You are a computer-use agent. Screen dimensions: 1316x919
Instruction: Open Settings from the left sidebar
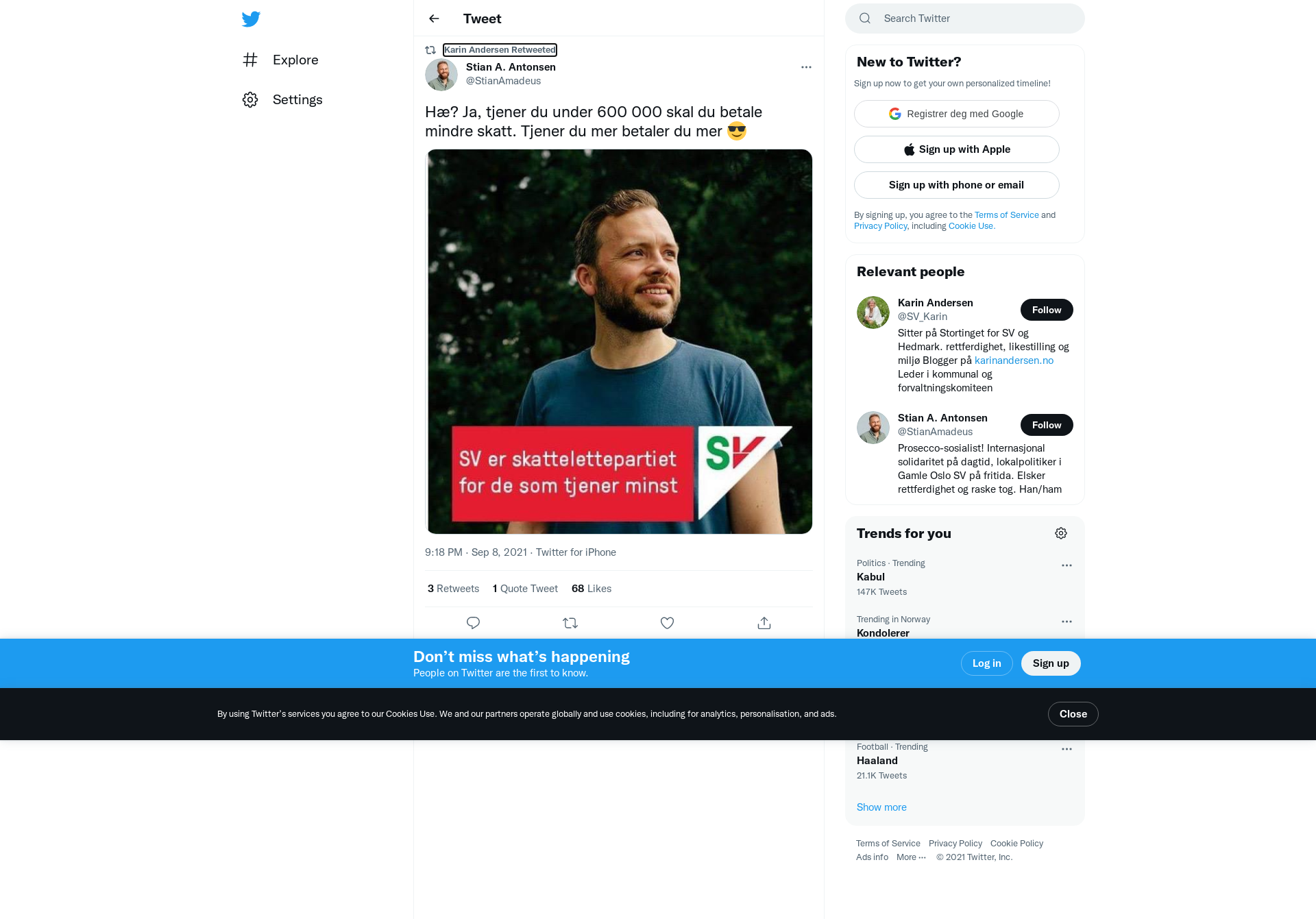pyautogui.click(x=282, y=99)
